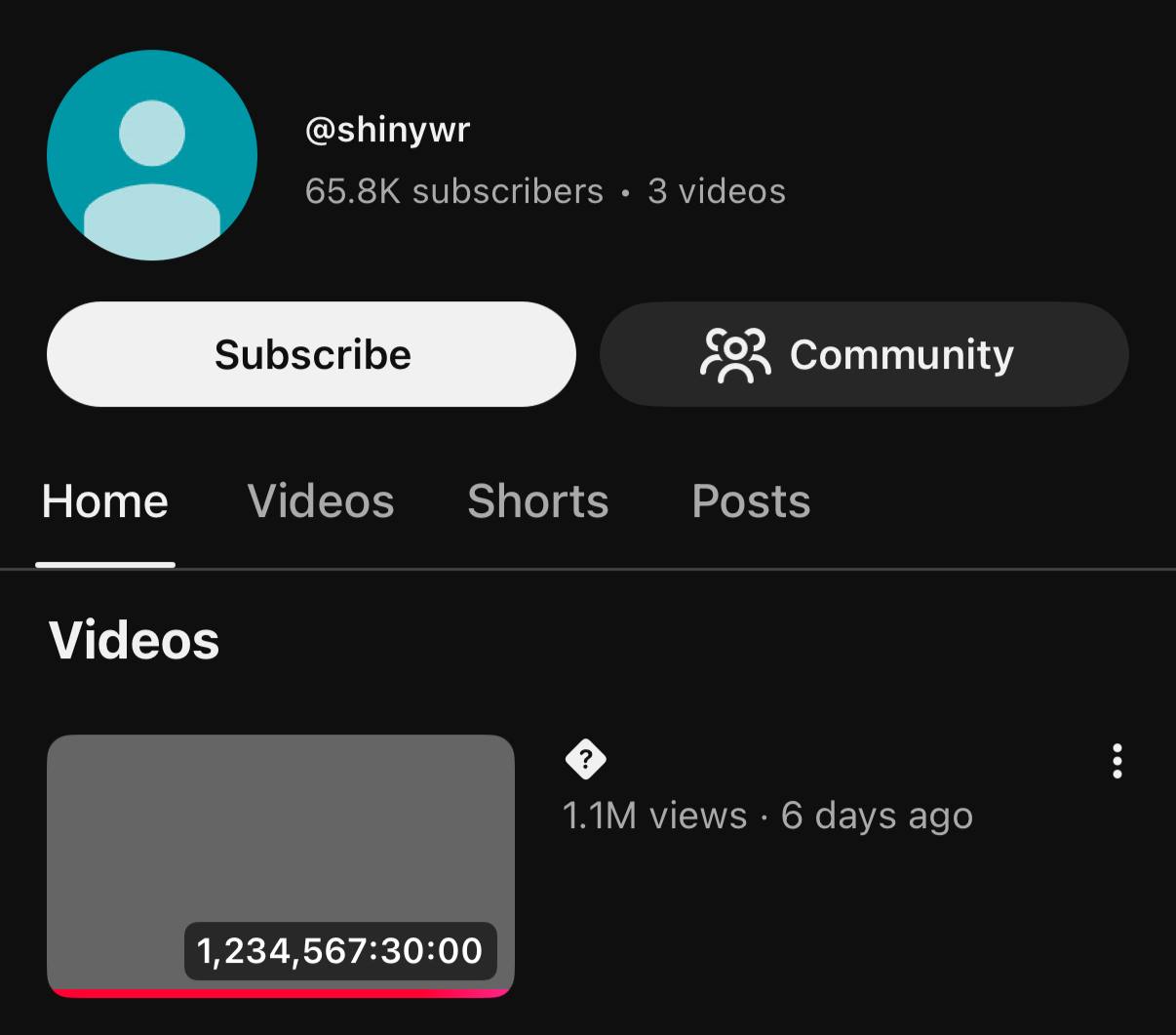Click the dot separator near subscriber count
This screenshot has width=1176, height=1035.
coord(627,192)
